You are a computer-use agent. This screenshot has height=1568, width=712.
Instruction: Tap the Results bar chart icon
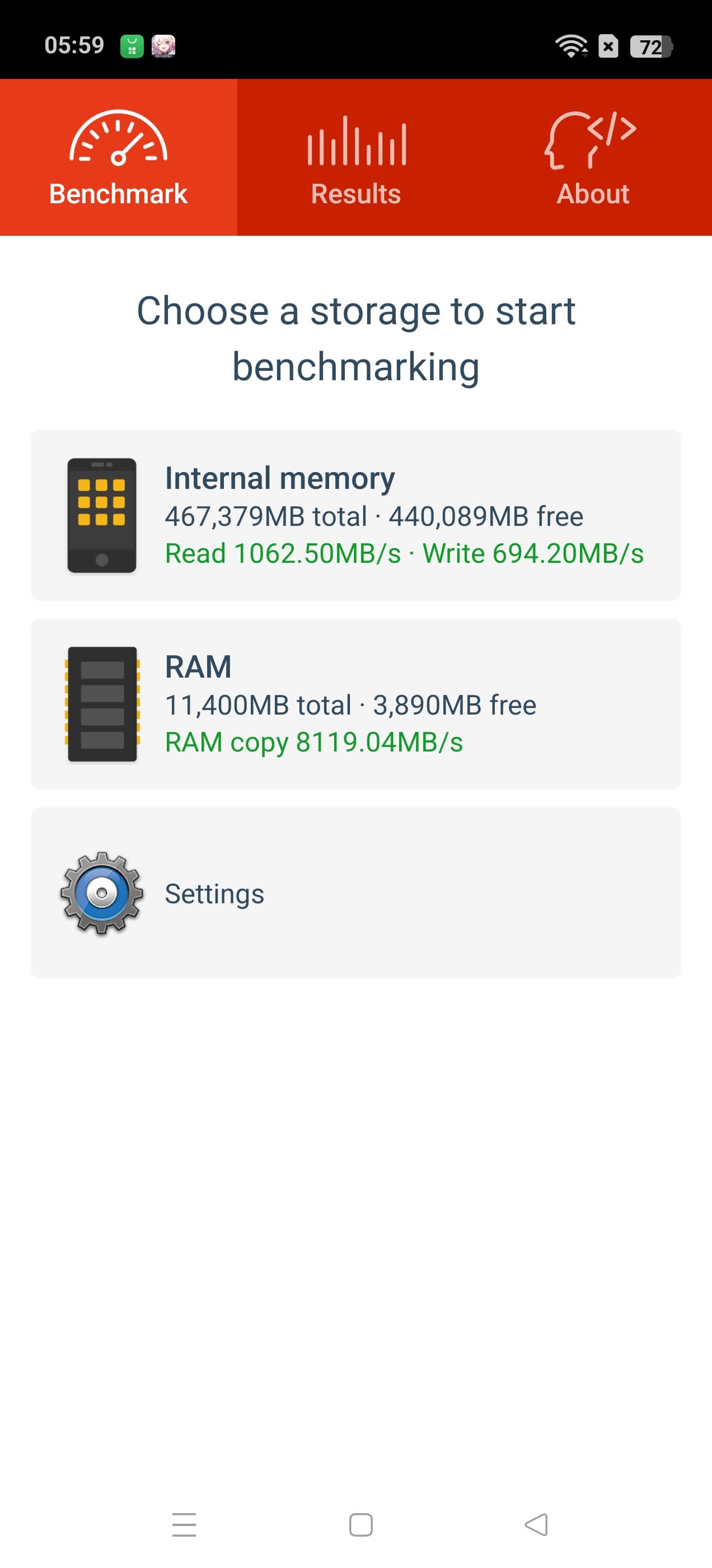tap(356, 141)
